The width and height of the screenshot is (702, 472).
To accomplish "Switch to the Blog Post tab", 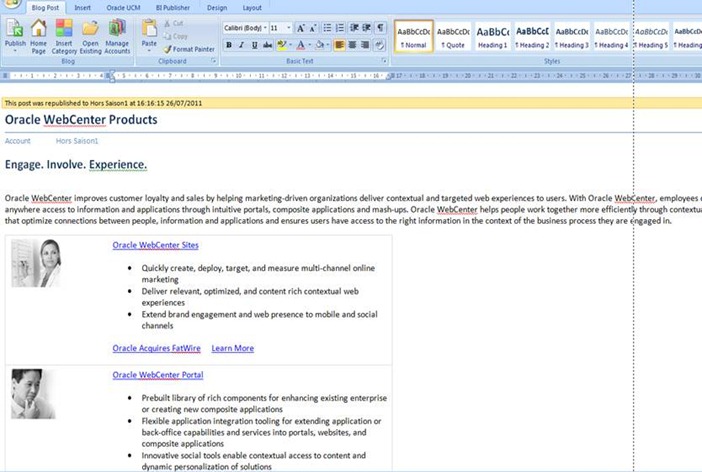I will click(x=45, y=8).
